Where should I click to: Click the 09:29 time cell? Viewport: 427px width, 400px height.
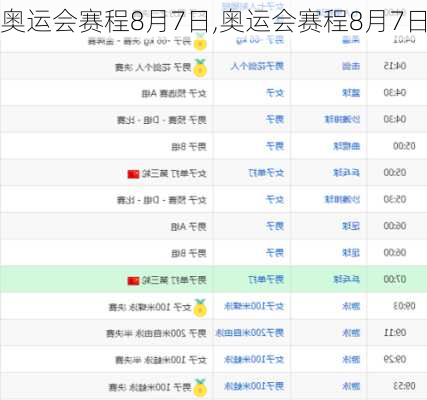(395, 359)
